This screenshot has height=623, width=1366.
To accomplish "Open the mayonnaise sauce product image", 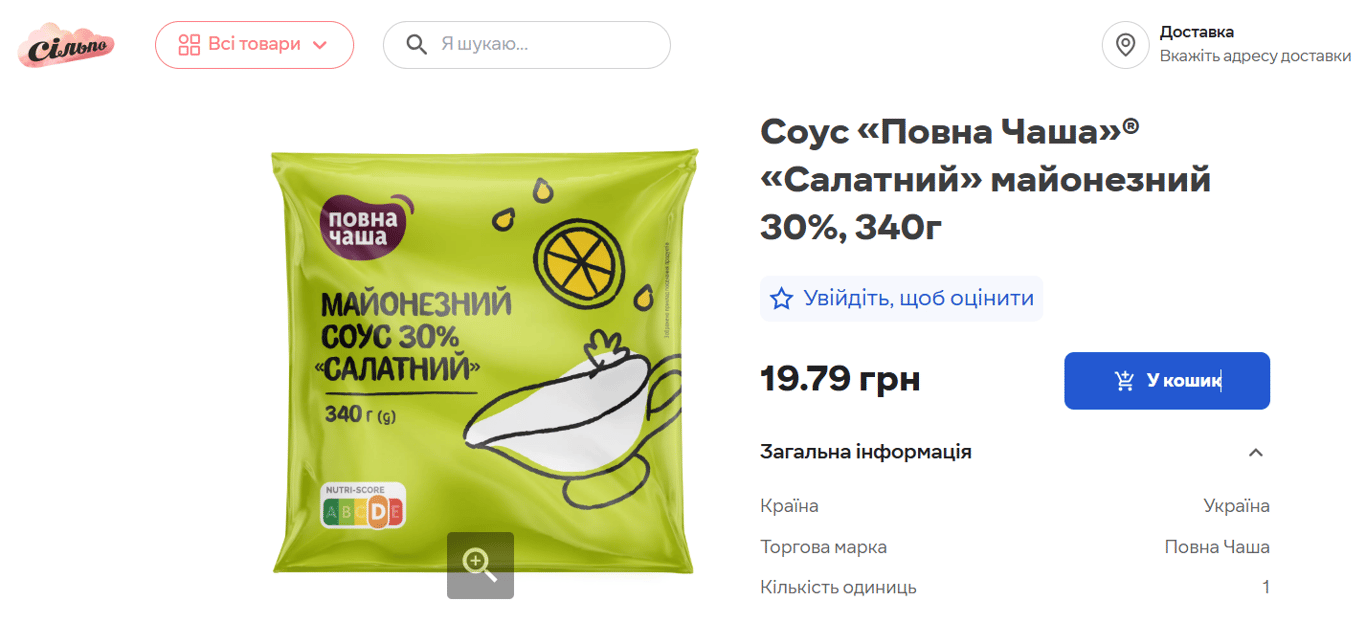I will click(x=484, y=360).
